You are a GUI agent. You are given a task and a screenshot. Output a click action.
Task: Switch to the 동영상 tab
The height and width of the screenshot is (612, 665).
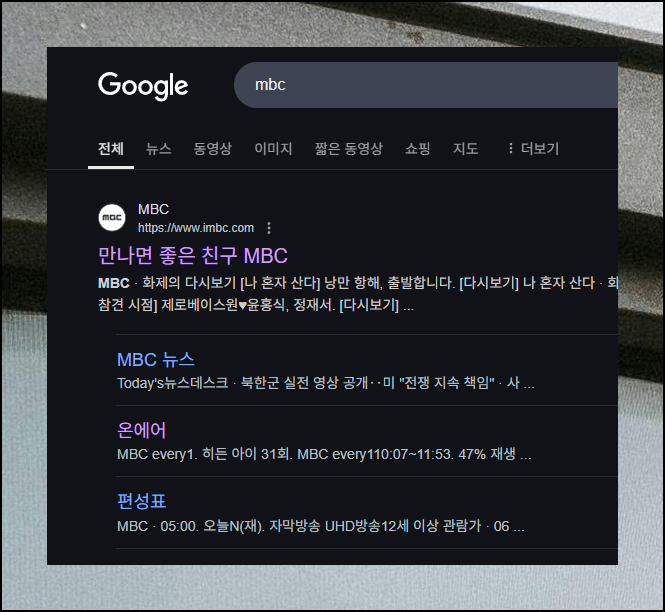[212, 148]
